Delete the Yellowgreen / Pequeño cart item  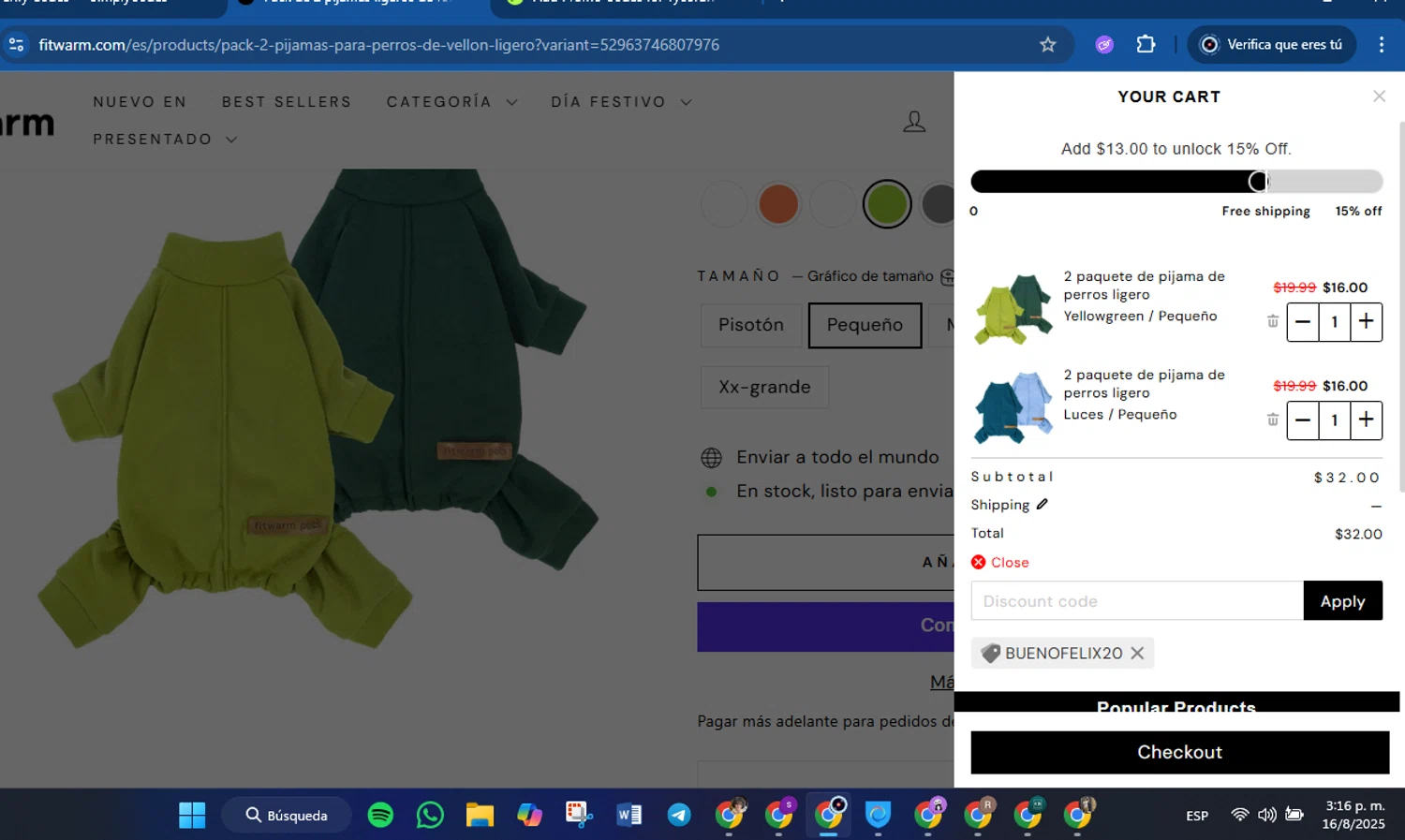(x=1272, y=321)
